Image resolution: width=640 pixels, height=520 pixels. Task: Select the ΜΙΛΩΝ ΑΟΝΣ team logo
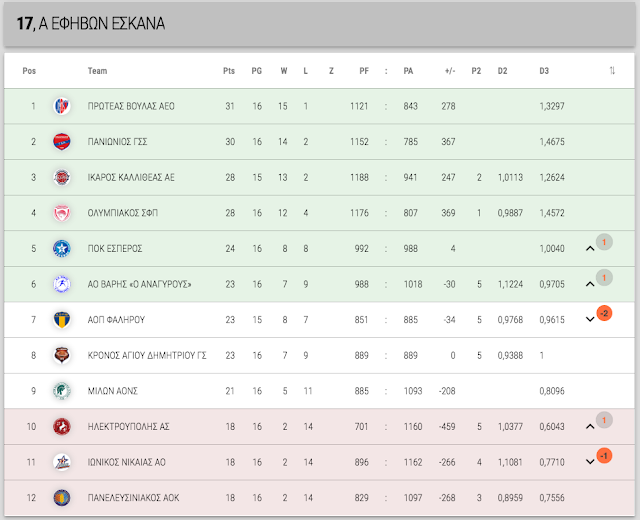(62, 391)
